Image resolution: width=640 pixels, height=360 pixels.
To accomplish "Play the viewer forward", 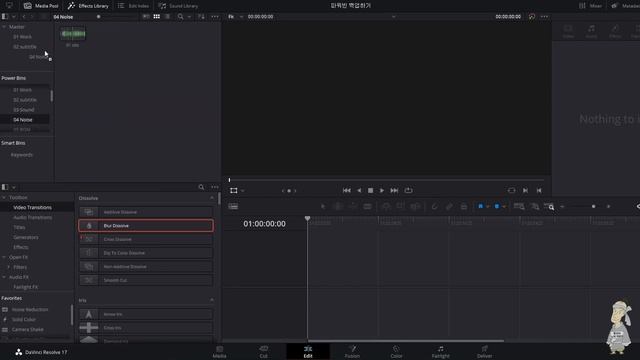I will tap(382, 191).
